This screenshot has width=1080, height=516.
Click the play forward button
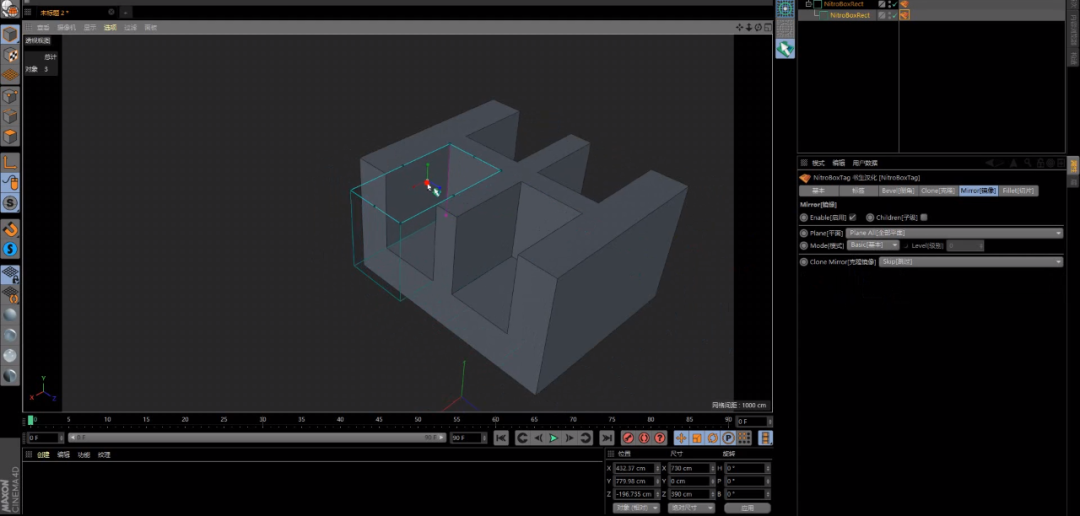[x=554, y=438]
